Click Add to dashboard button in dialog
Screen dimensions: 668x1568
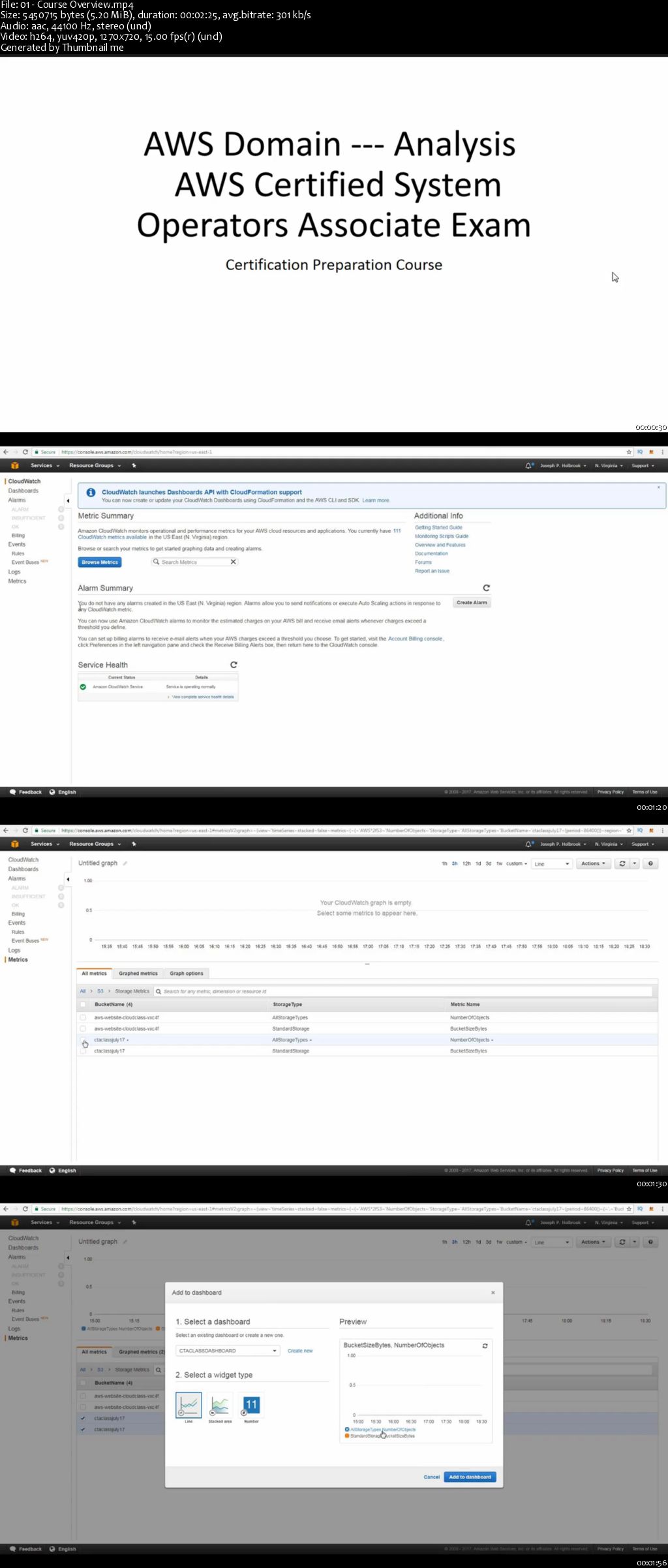(470, 1477)
